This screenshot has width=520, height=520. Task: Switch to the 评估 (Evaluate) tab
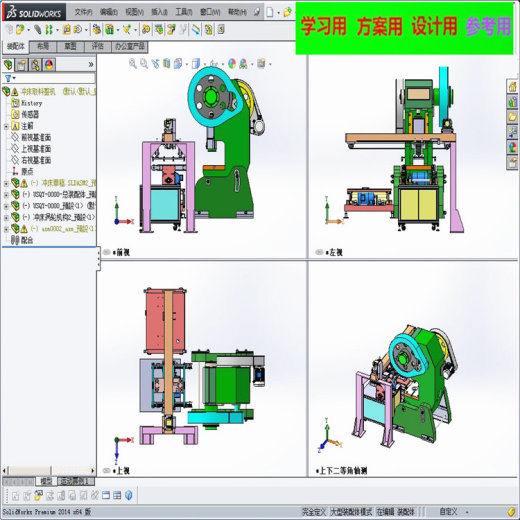pos(97,46)
